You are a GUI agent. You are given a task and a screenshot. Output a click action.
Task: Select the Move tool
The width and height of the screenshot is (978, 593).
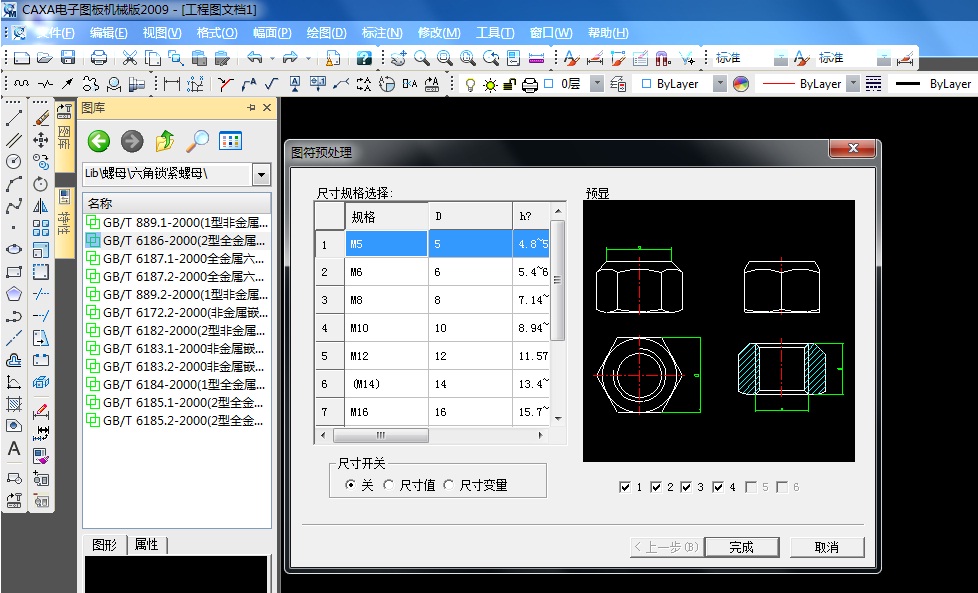click(x=41, y=140)
